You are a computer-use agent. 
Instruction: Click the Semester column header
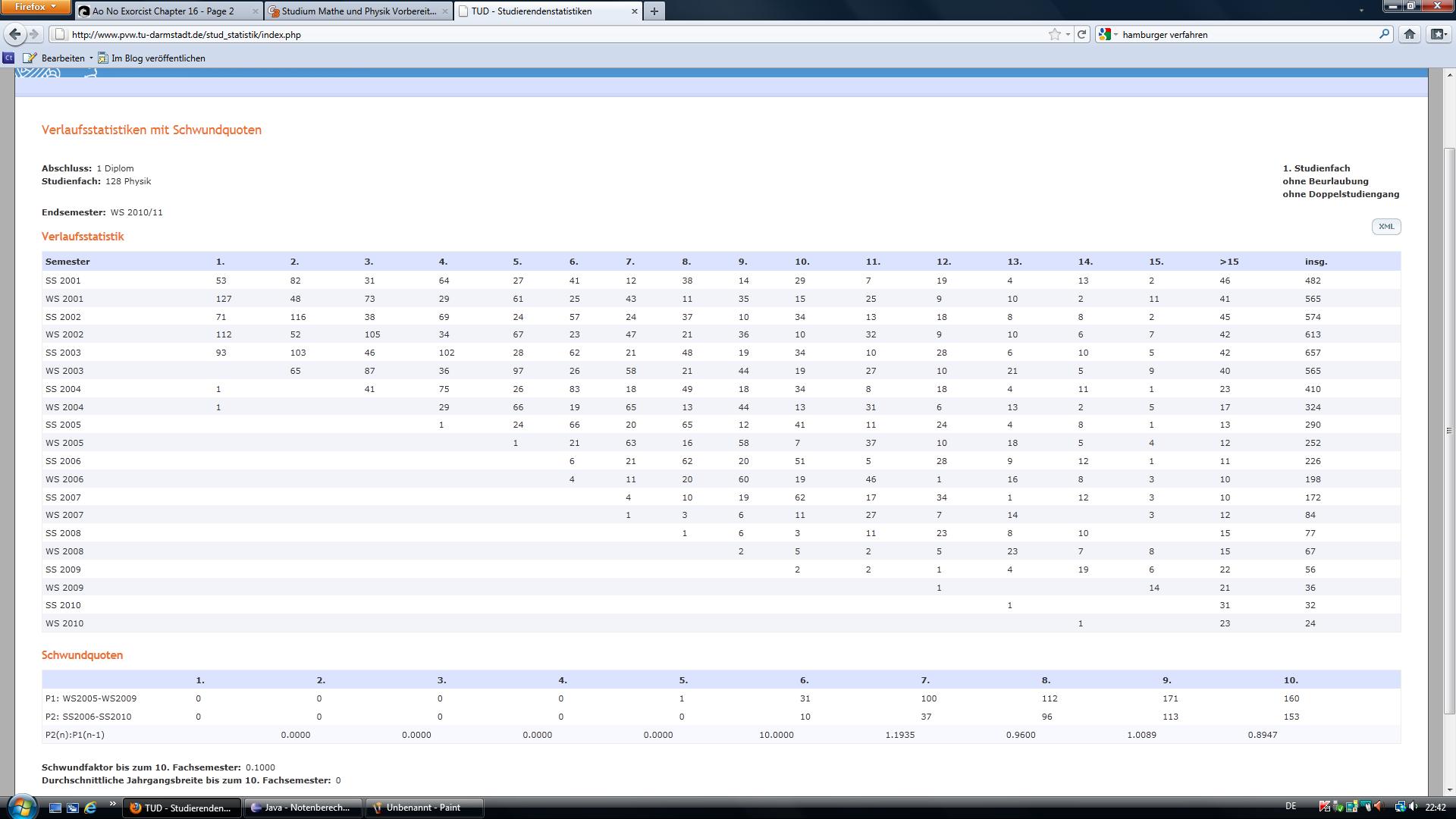[x=67, y=262]
